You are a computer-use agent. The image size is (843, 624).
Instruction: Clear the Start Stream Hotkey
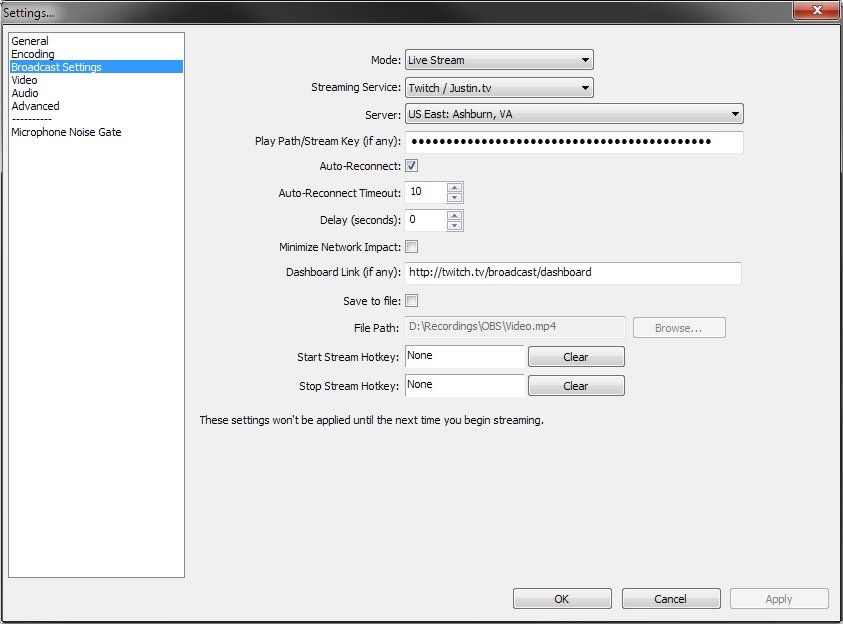point(576,356)
